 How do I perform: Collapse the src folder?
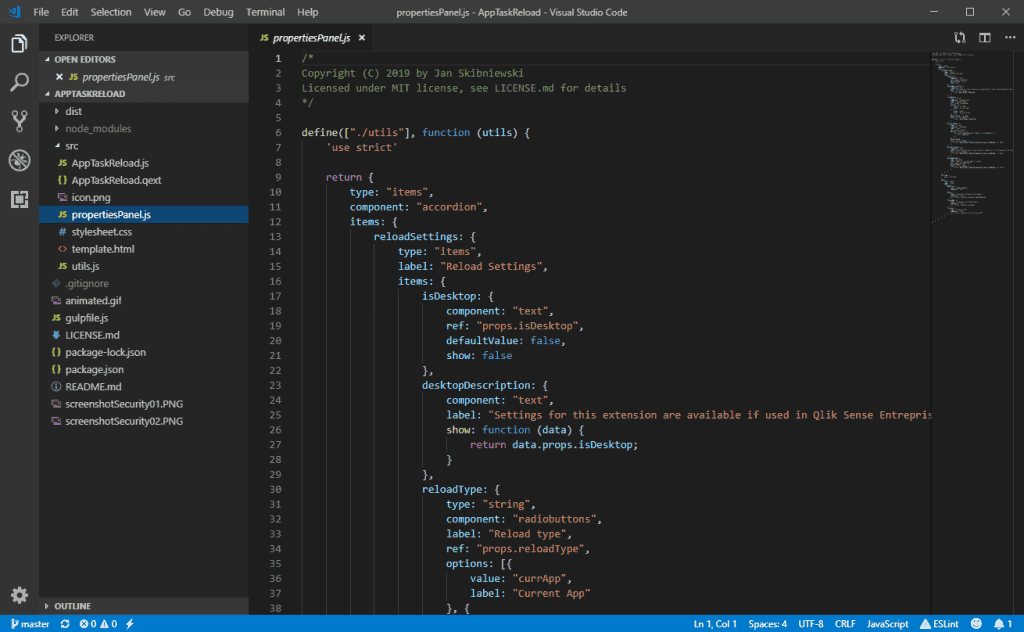71,145
